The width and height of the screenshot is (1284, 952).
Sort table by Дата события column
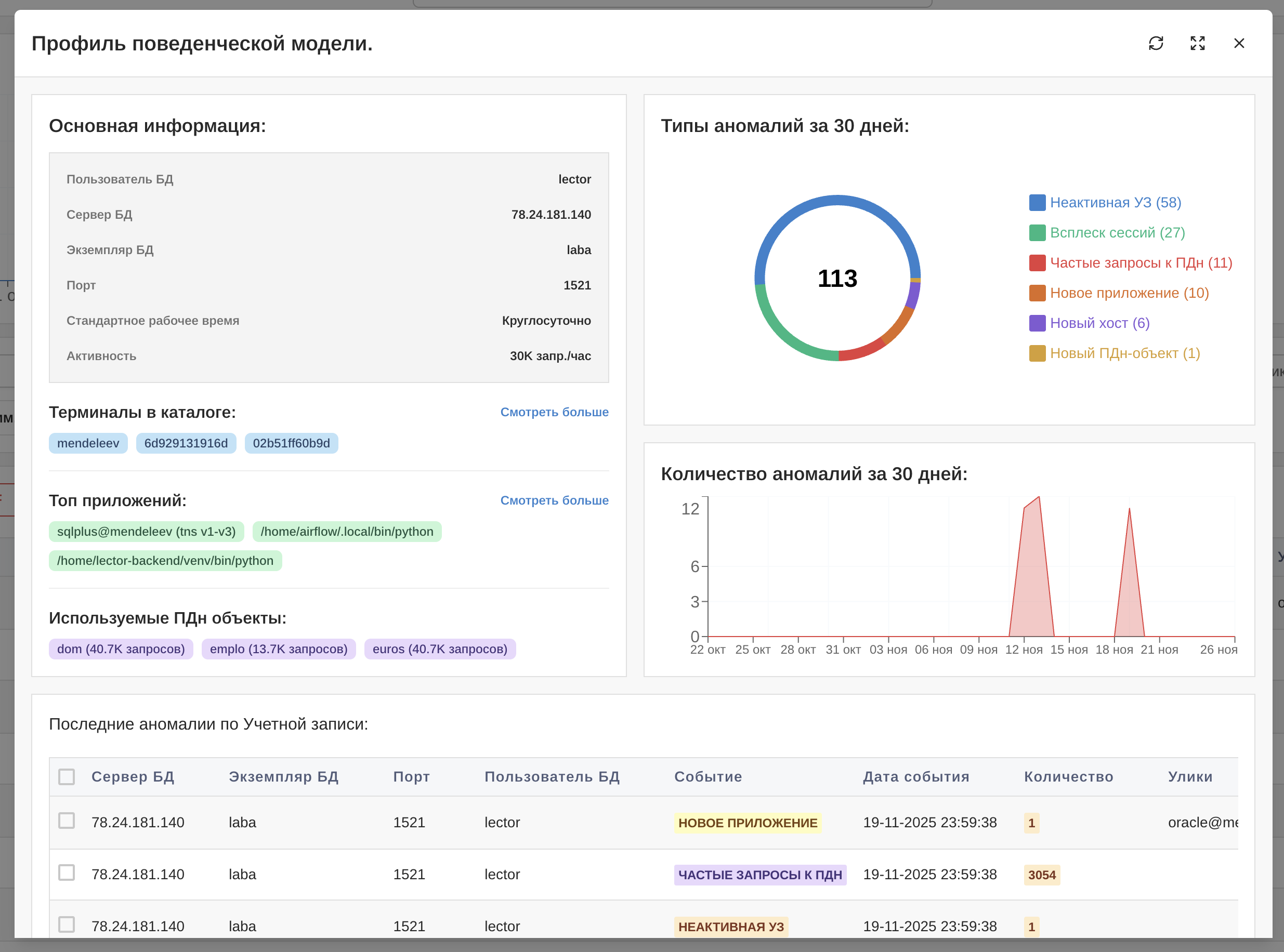click(x=915, y=777)
